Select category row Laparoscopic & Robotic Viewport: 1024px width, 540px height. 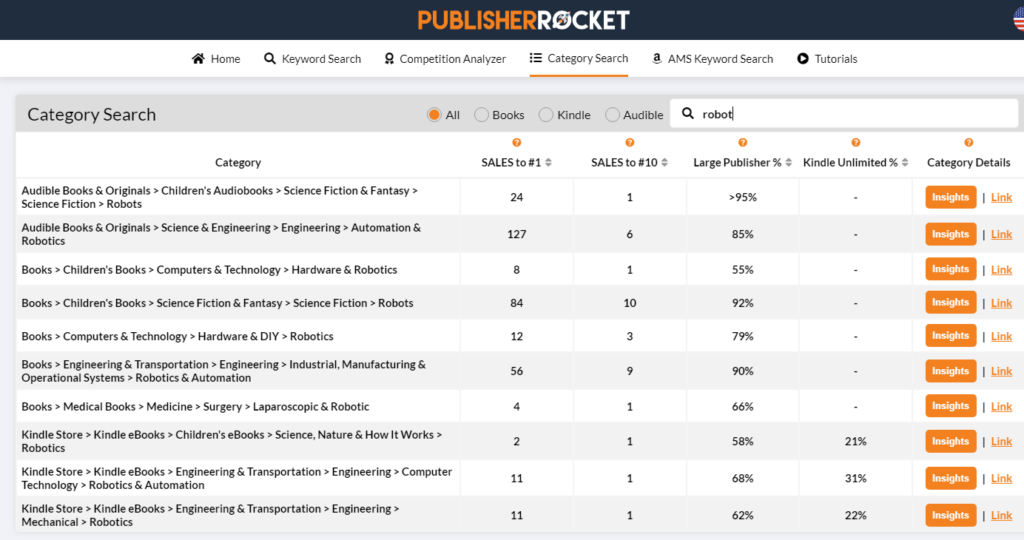195,407
